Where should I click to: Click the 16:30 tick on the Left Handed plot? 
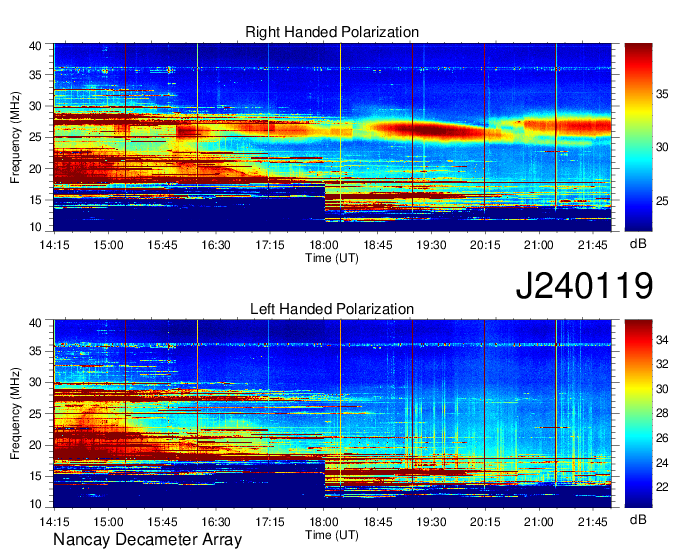click(216, 521)
